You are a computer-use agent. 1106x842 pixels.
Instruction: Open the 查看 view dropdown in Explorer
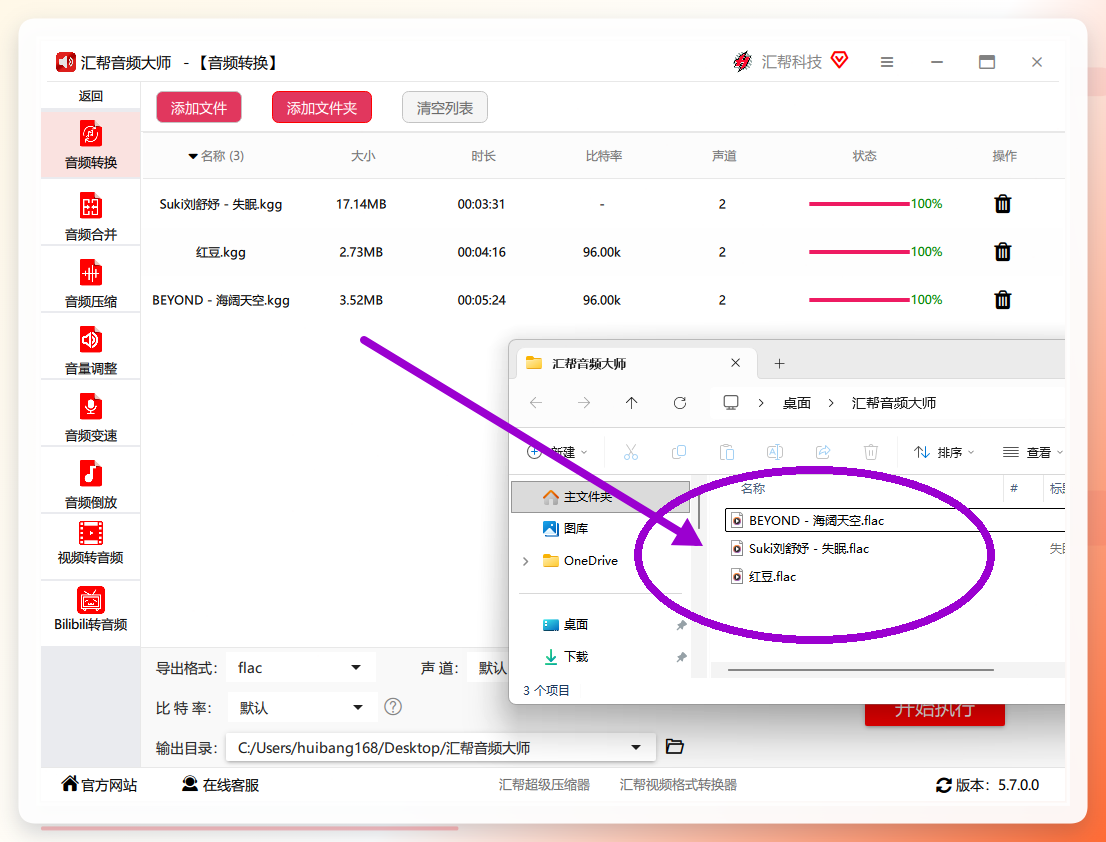click(1033, 452)
